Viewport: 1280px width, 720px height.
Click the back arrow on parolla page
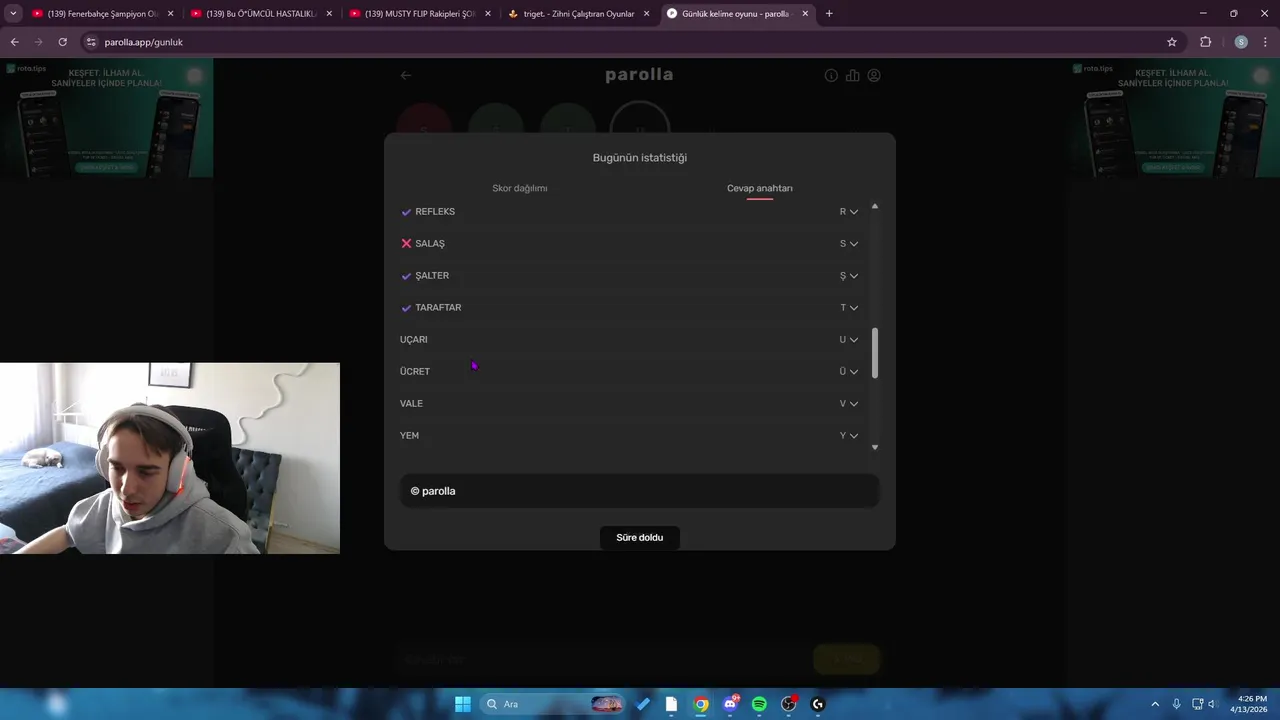[x=406, y=75]
